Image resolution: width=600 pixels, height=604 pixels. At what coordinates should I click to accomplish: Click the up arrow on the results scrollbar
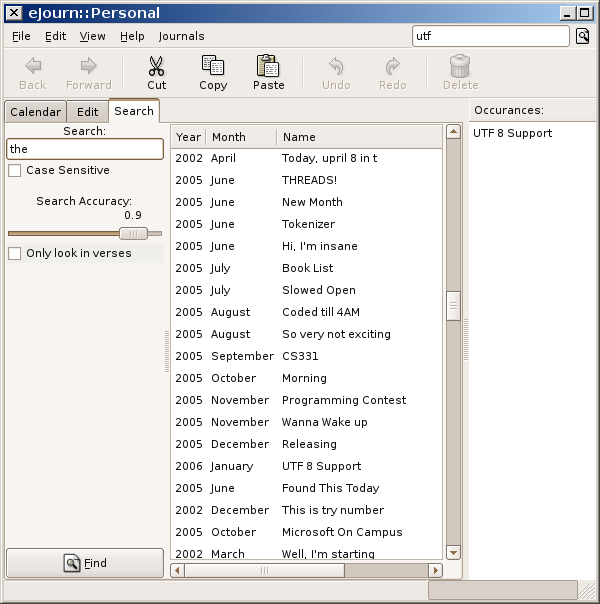[x=453, y=132]
